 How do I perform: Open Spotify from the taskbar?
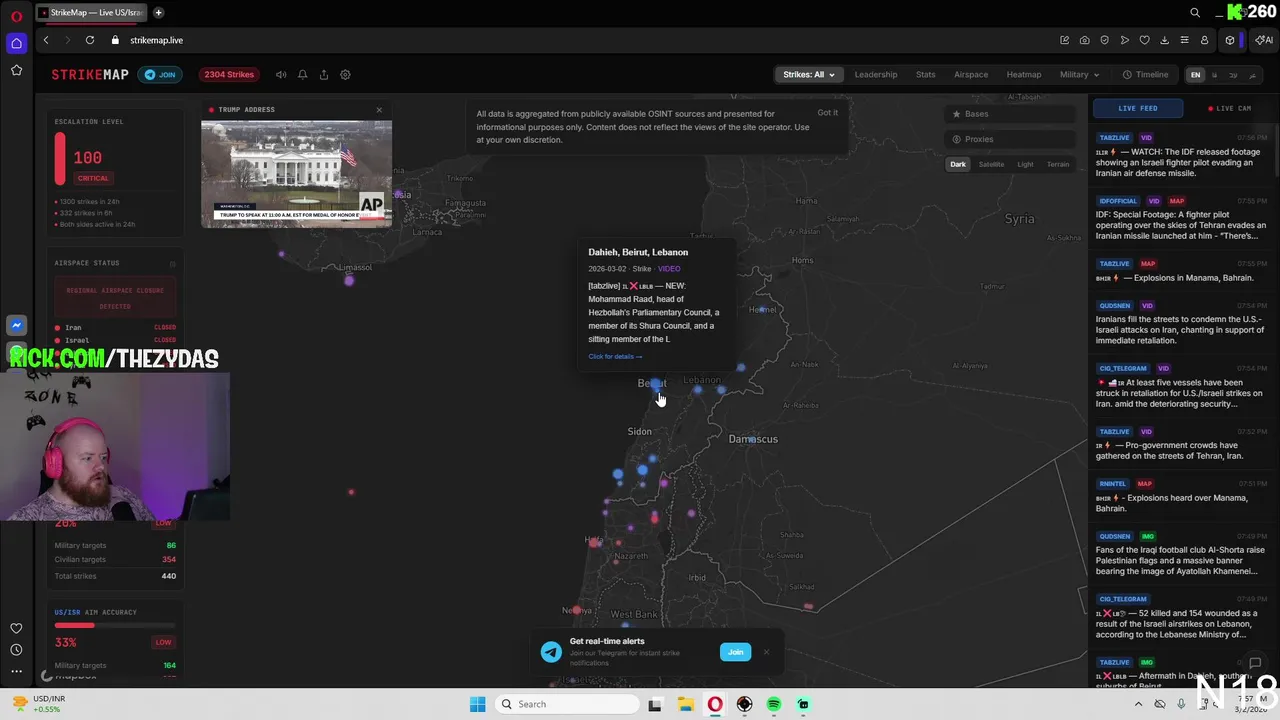click(x=774, y=704)
